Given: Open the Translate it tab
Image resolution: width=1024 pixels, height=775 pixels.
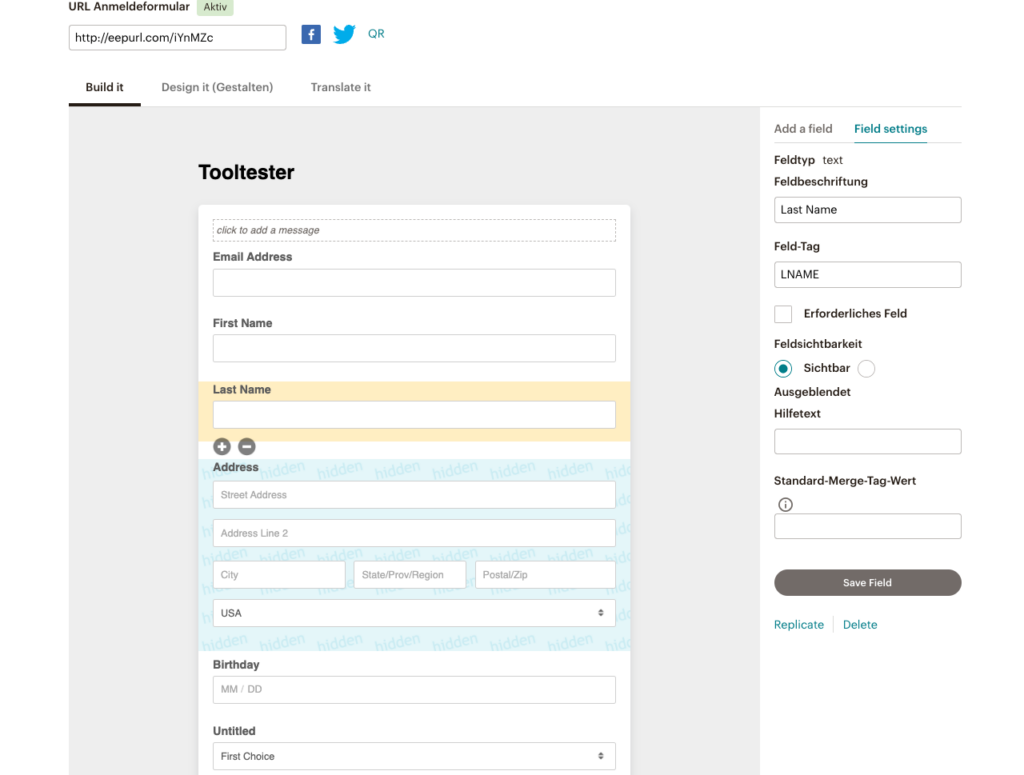Looking at the screenshot, I should 341,87.
